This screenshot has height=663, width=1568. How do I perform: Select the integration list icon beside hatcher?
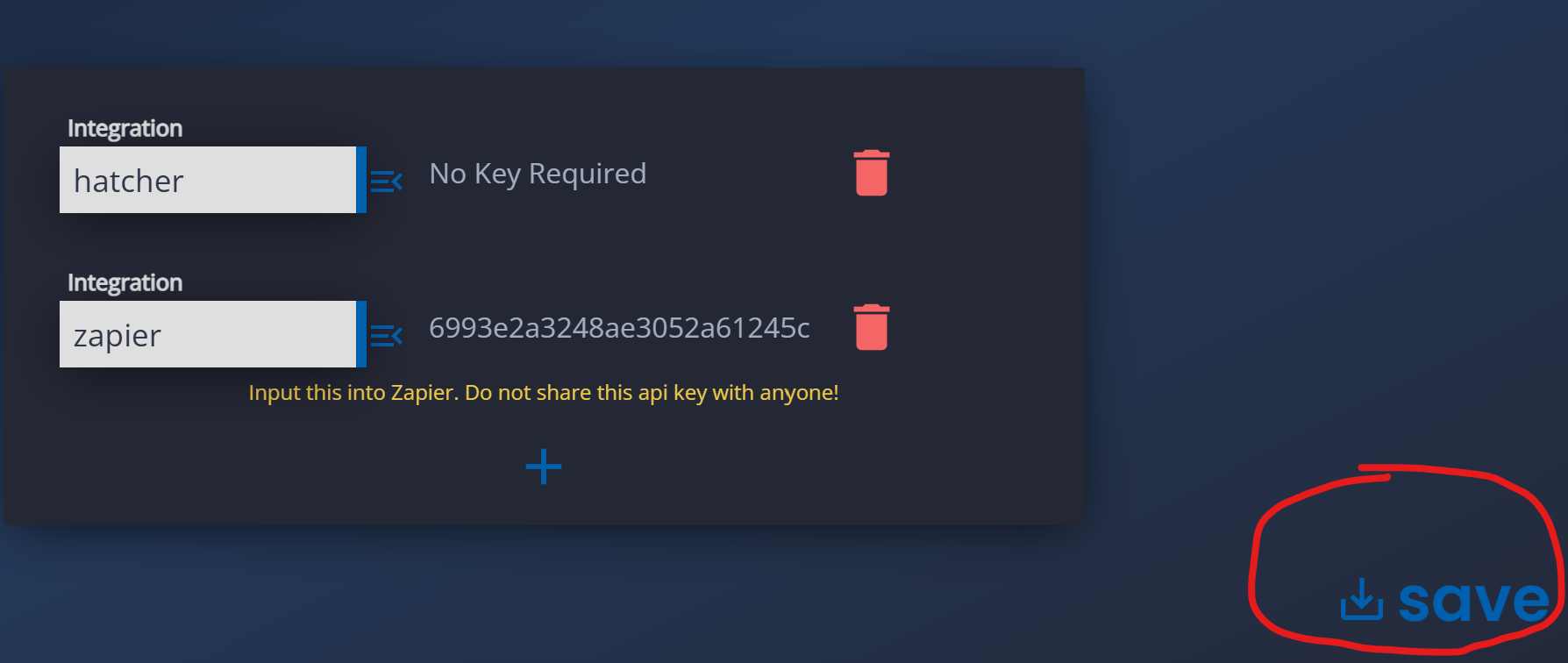(x=386, y=180)
